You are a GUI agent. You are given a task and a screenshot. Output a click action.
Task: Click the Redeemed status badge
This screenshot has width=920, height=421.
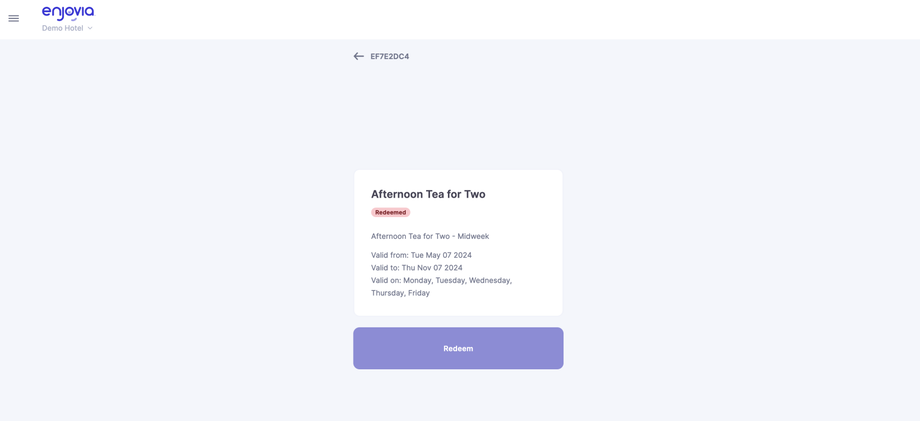coord(390,212)
